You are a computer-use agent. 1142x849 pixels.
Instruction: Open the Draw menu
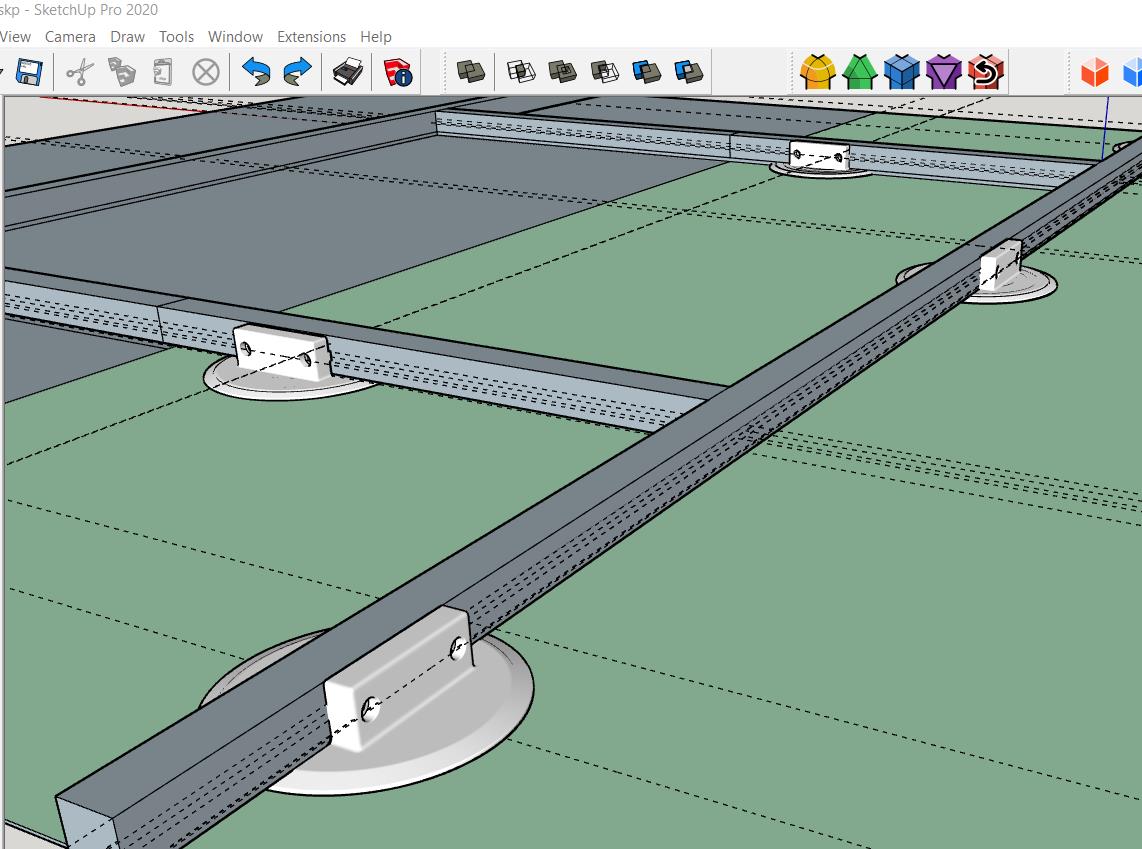pos(127,36)
